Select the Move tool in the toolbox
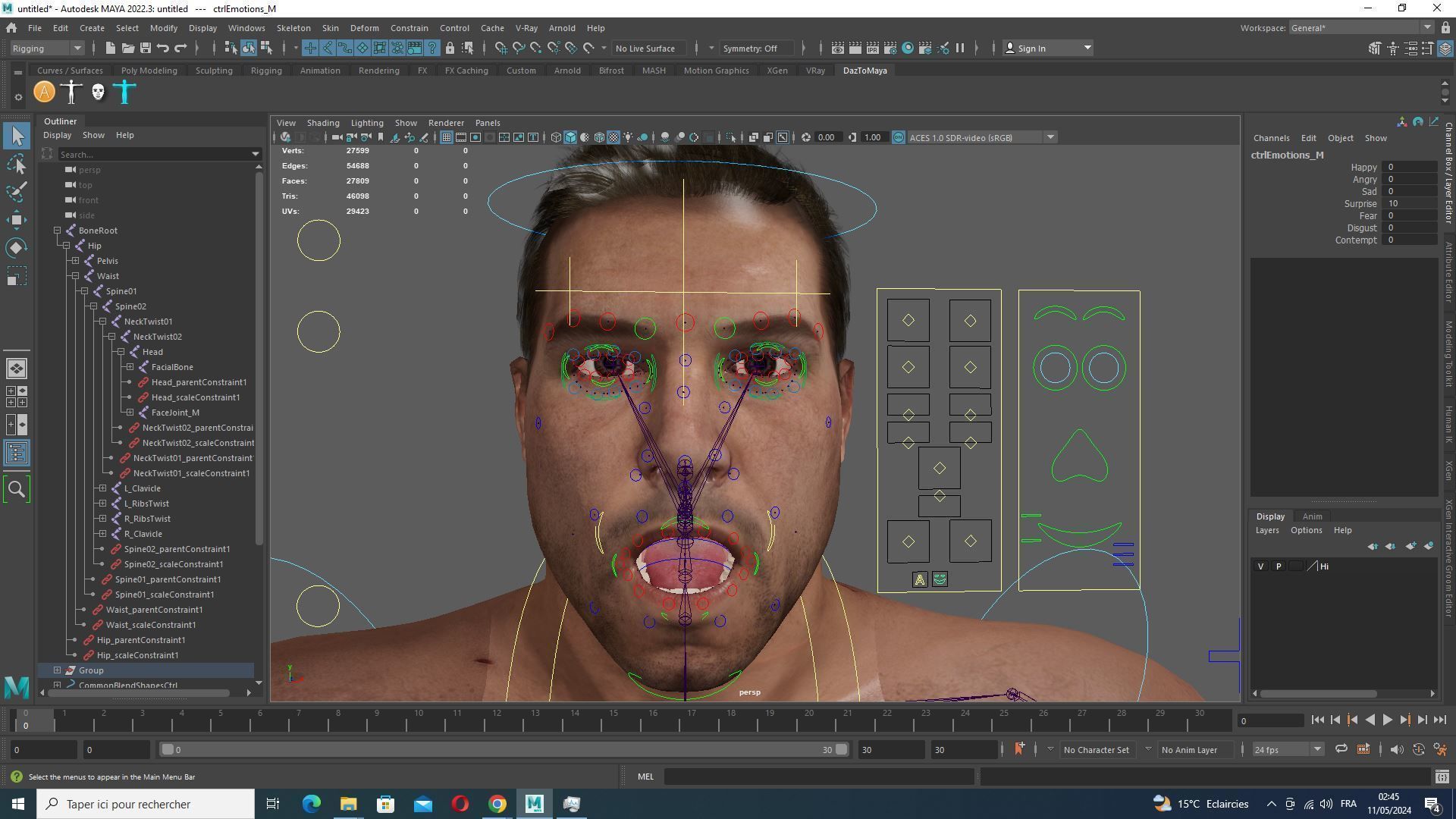 click(x=17, y=220)
